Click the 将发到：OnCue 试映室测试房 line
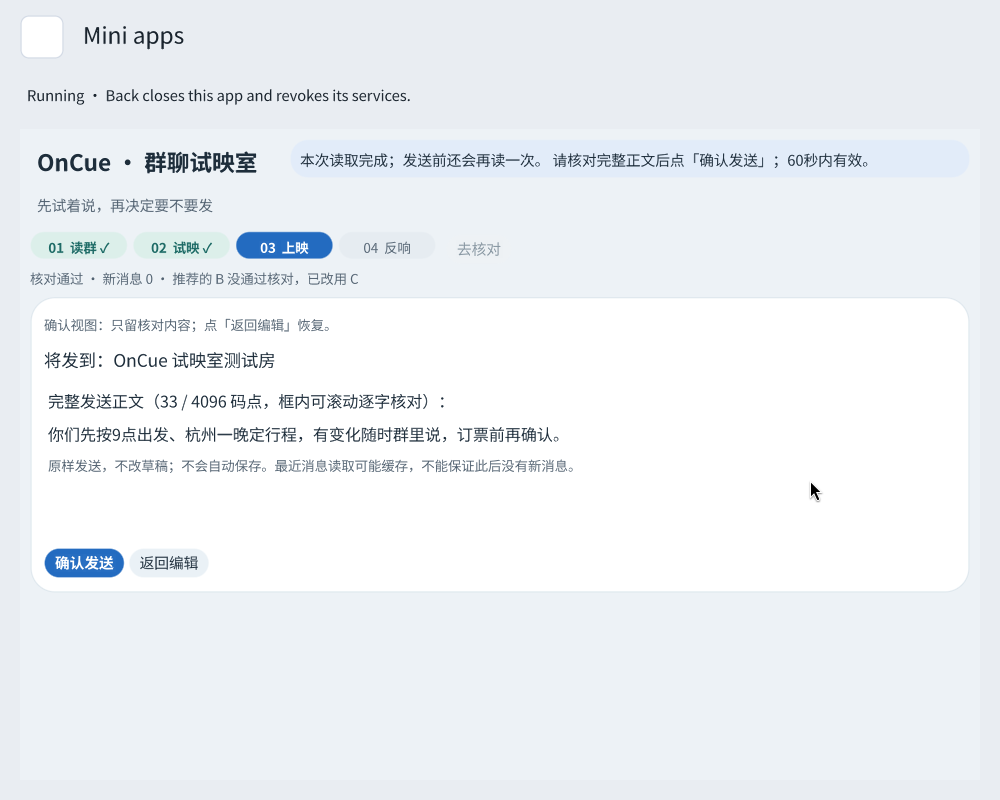Viewport: 1000px width, 800px height. (x=159, y=360)
